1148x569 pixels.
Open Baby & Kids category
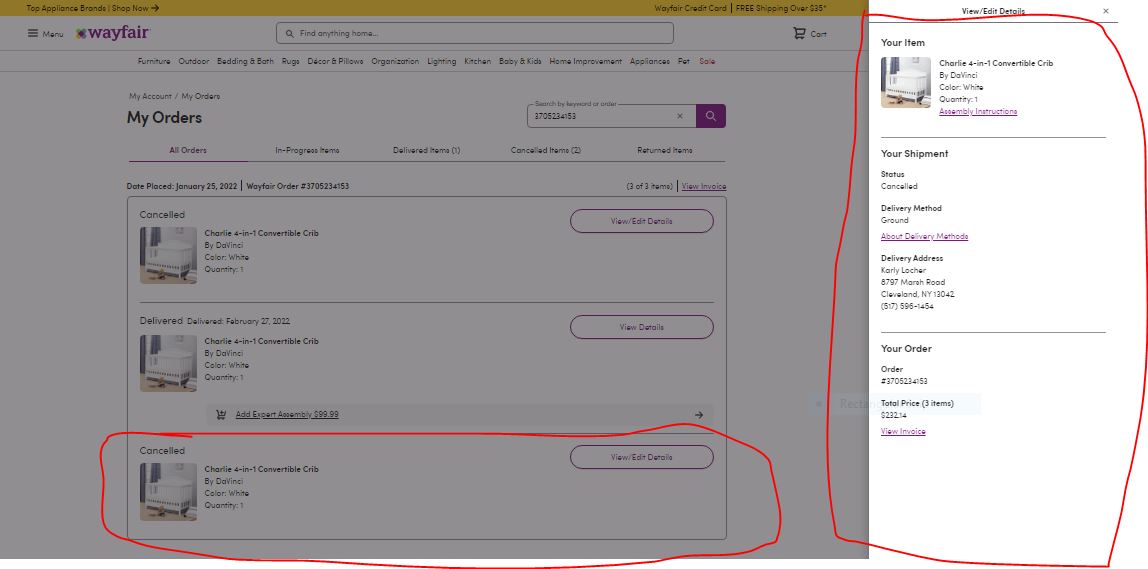tap(521, 62)
